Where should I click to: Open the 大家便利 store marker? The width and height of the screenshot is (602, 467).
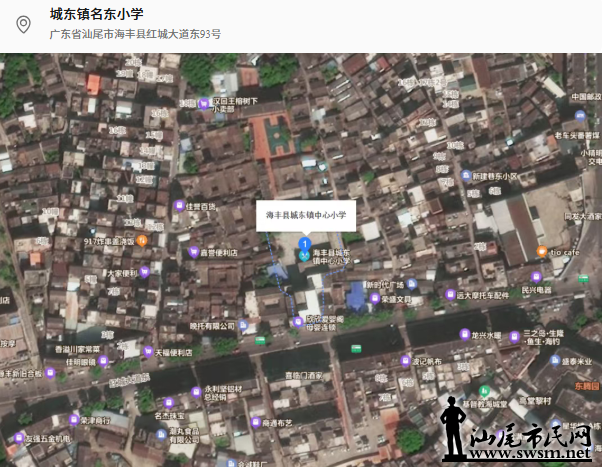[145, 272]
